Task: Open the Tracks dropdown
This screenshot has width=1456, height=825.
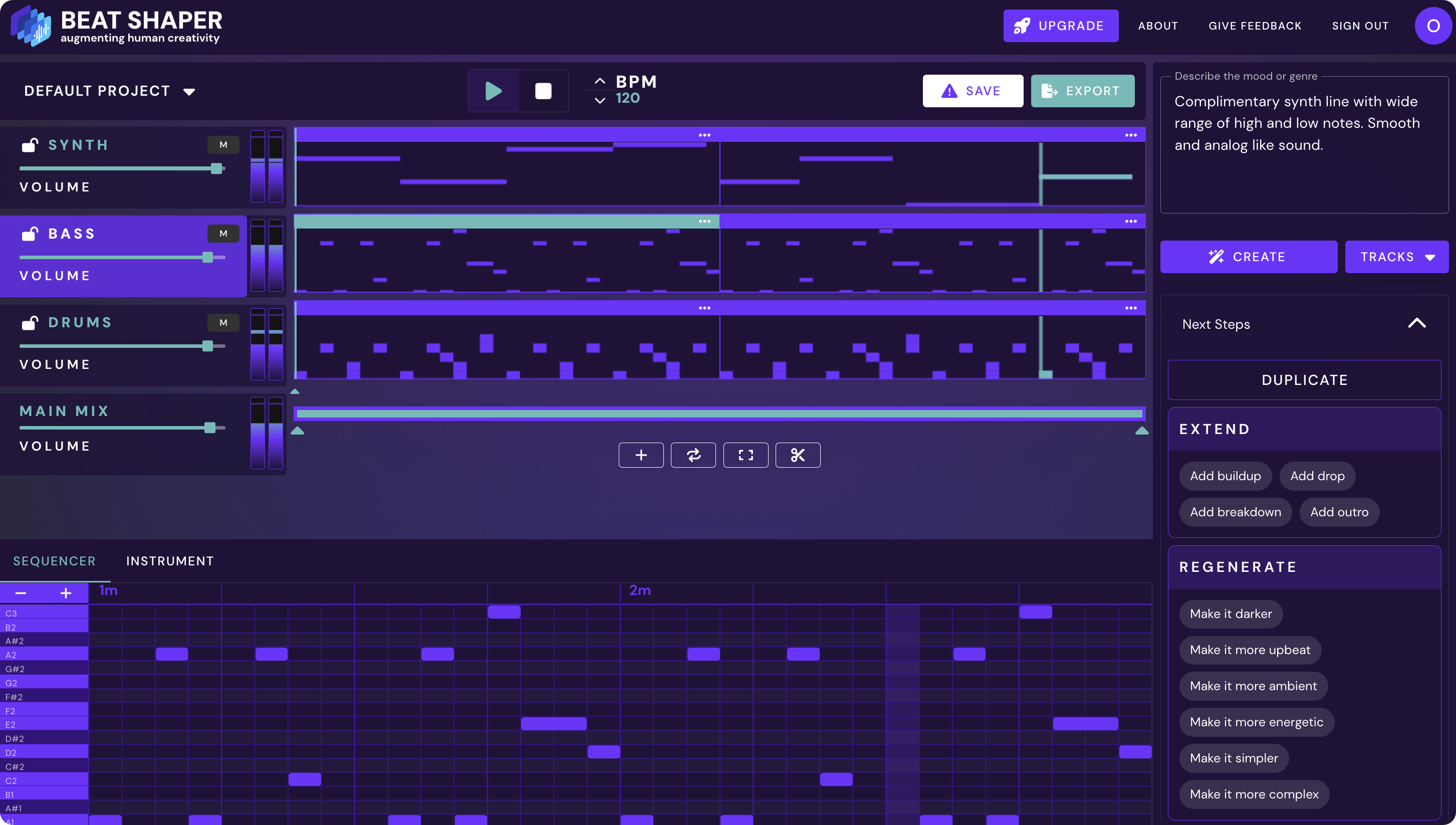Action: click(1396, 257)
